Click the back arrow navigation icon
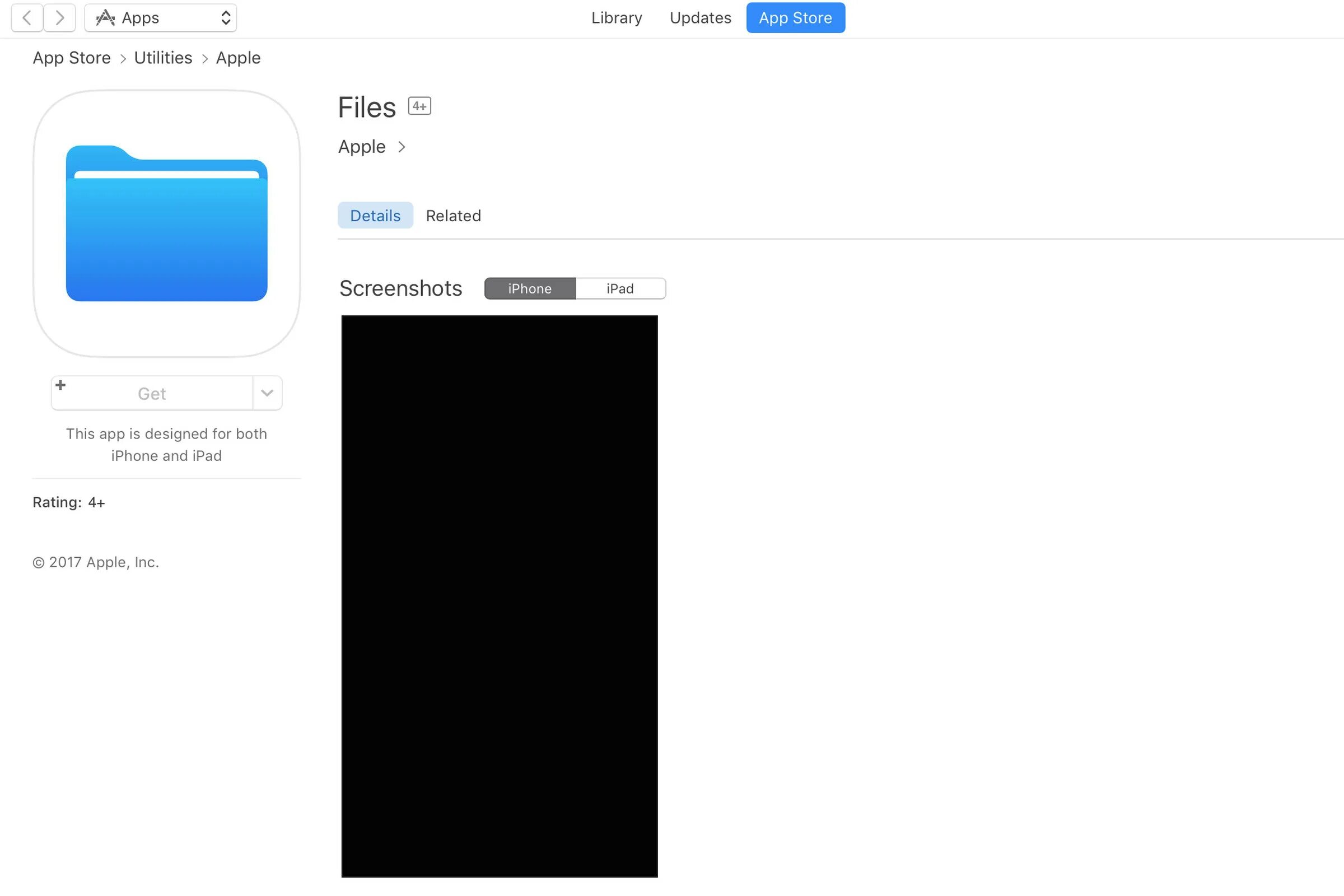 point(27,17)
